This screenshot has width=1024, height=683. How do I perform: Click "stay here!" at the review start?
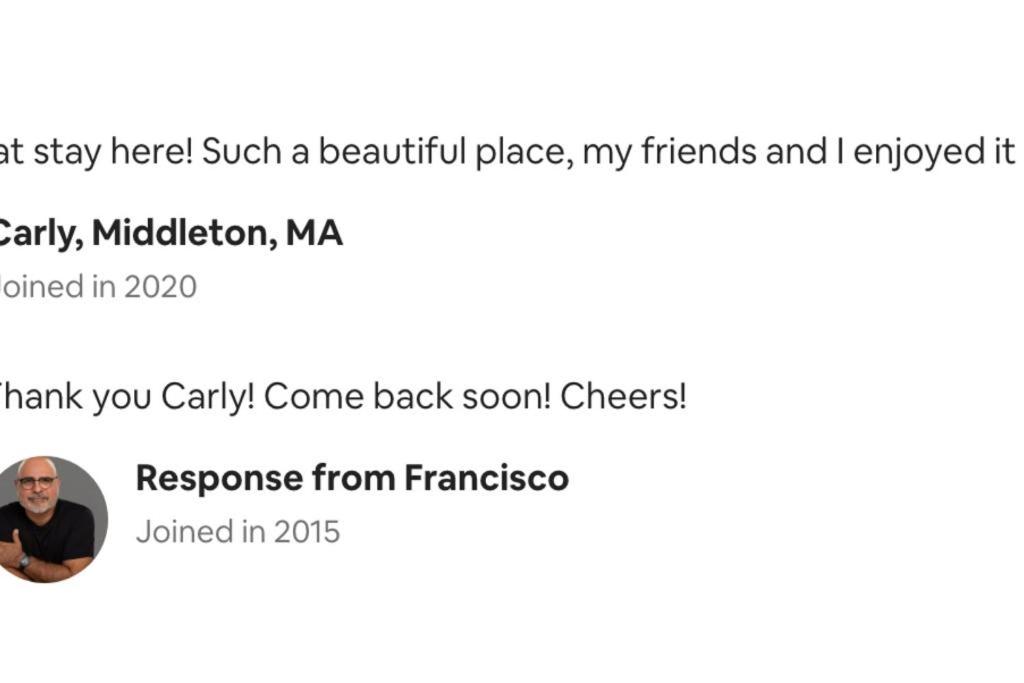tap(114, 152)
